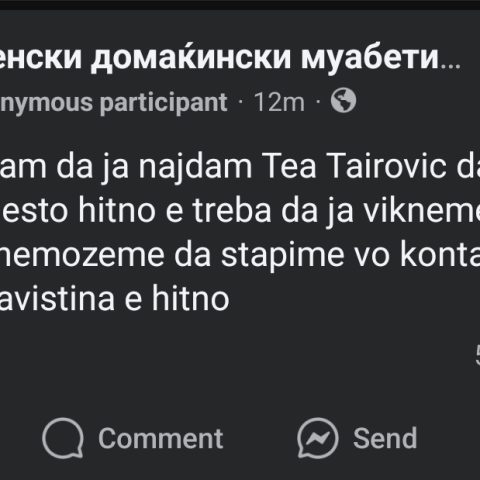Click the word 'домаќински' in group name

[x=191, y=57]
